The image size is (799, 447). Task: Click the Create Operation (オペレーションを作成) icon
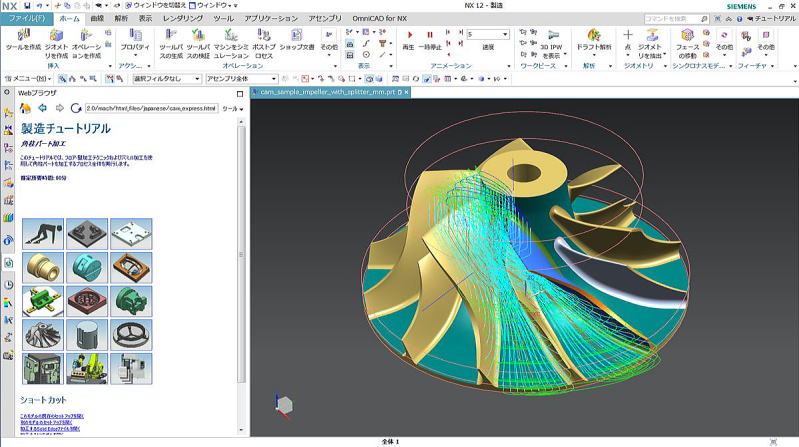(x=86, y=35)
